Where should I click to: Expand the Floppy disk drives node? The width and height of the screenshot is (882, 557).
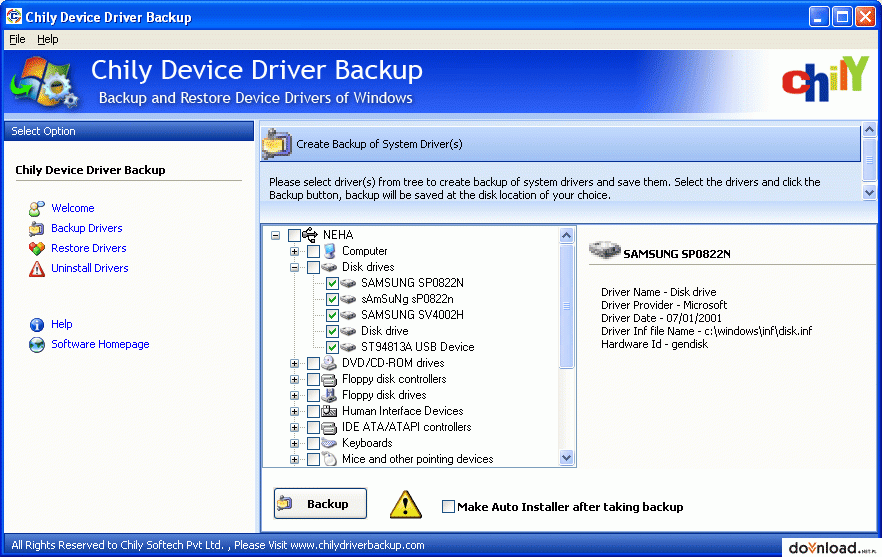coord(294,396)
